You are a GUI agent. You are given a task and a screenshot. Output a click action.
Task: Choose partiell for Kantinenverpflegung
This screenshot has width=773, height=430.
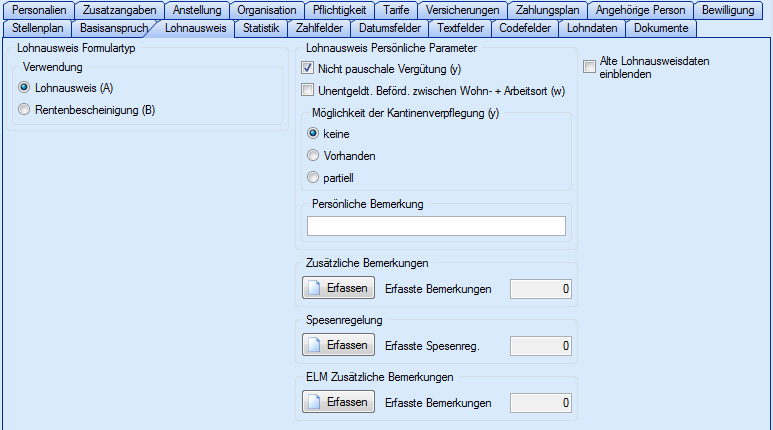(x=313, y=177)
